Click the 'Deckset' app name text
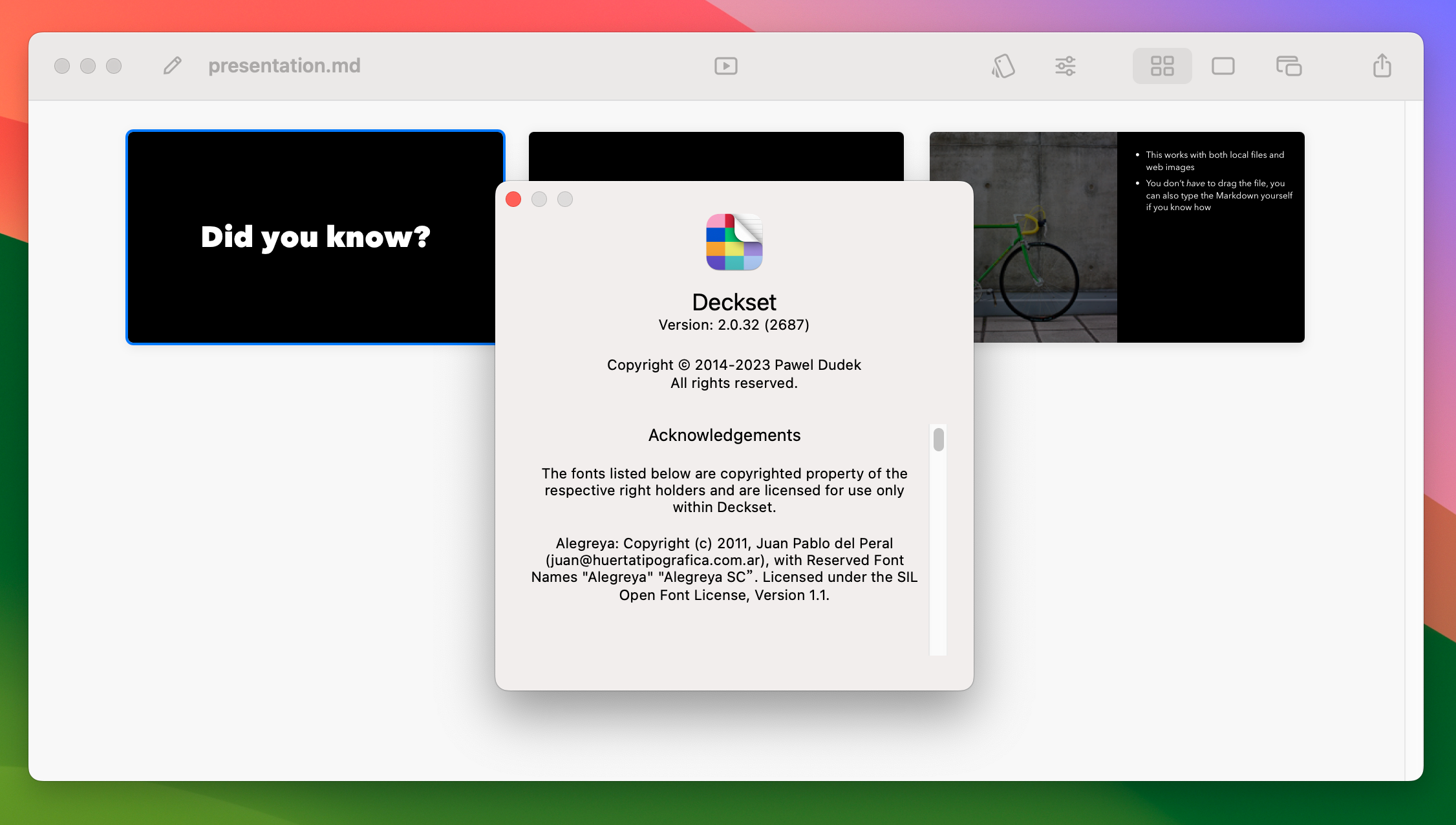This screenshot has width=1456, height=825. click(734, 302)
